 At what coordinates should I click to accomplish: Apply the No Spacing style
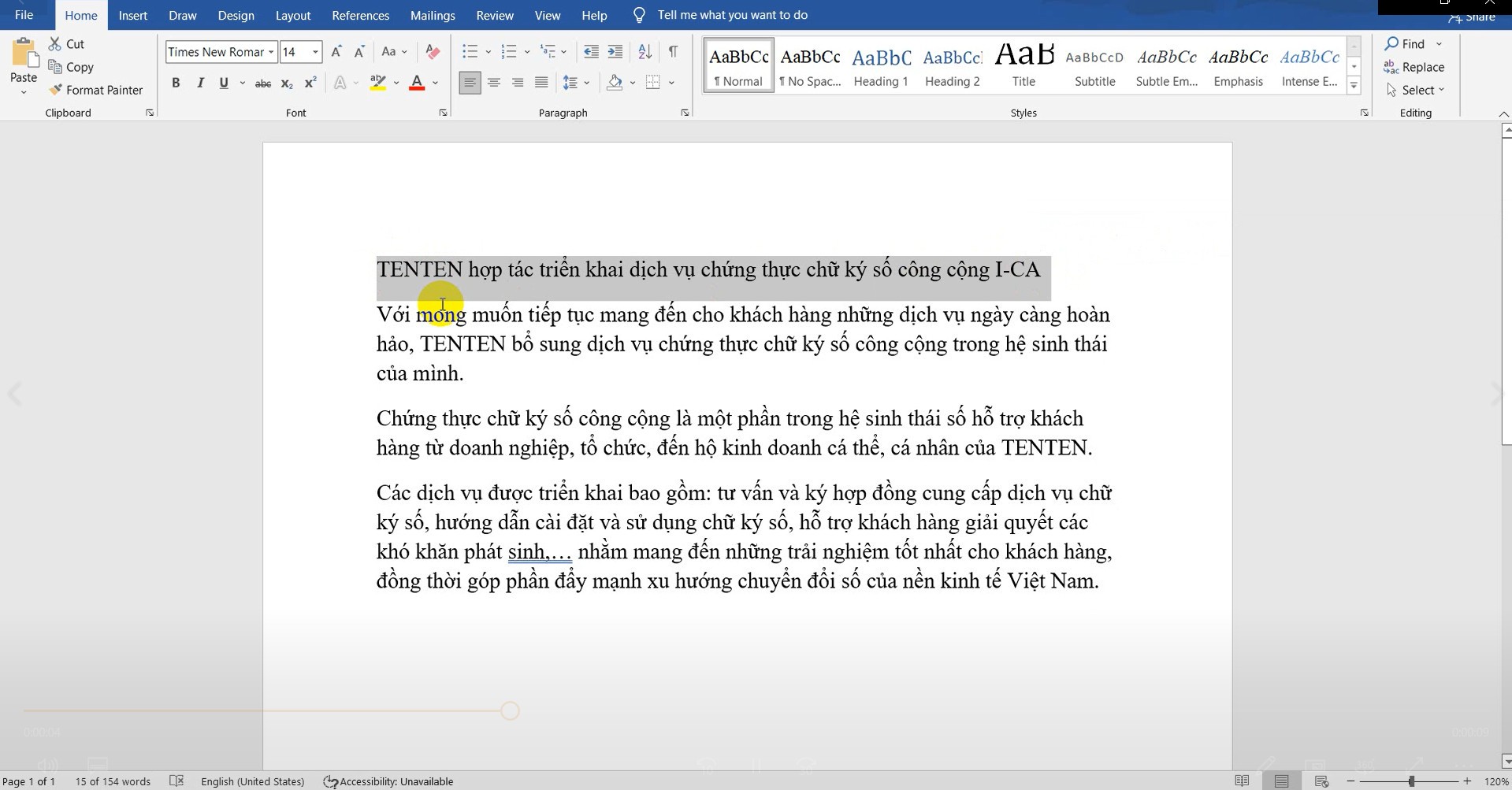pyautogui.click(x=810, y=65)
